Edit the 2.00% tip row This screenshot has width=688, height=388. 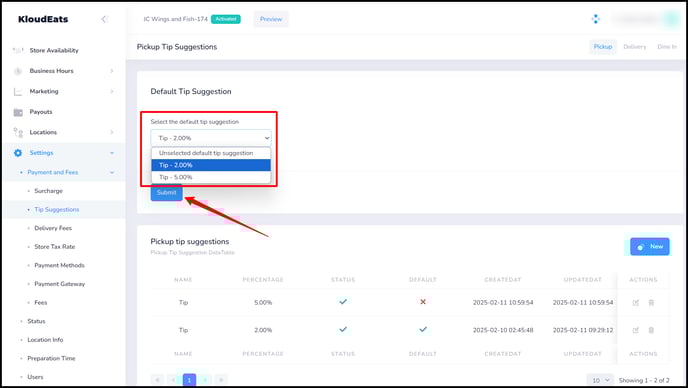tap(635, 330)
